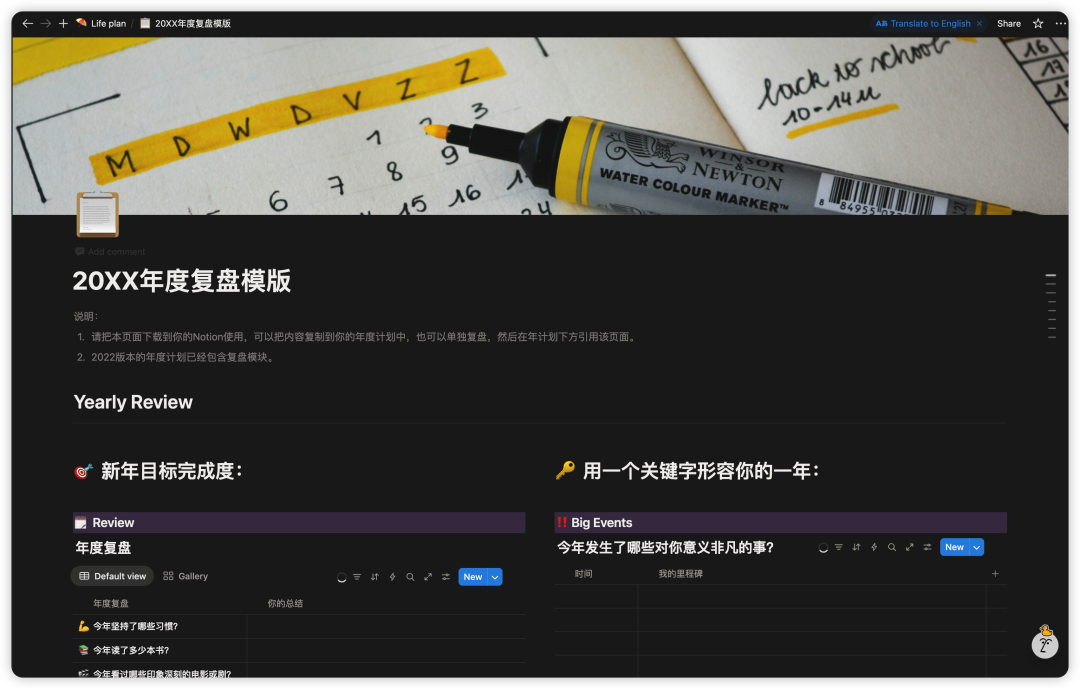Viewport: 1080px width, 689px height.
Task: Open a new tab with plus icon
Action: (63, 23)
